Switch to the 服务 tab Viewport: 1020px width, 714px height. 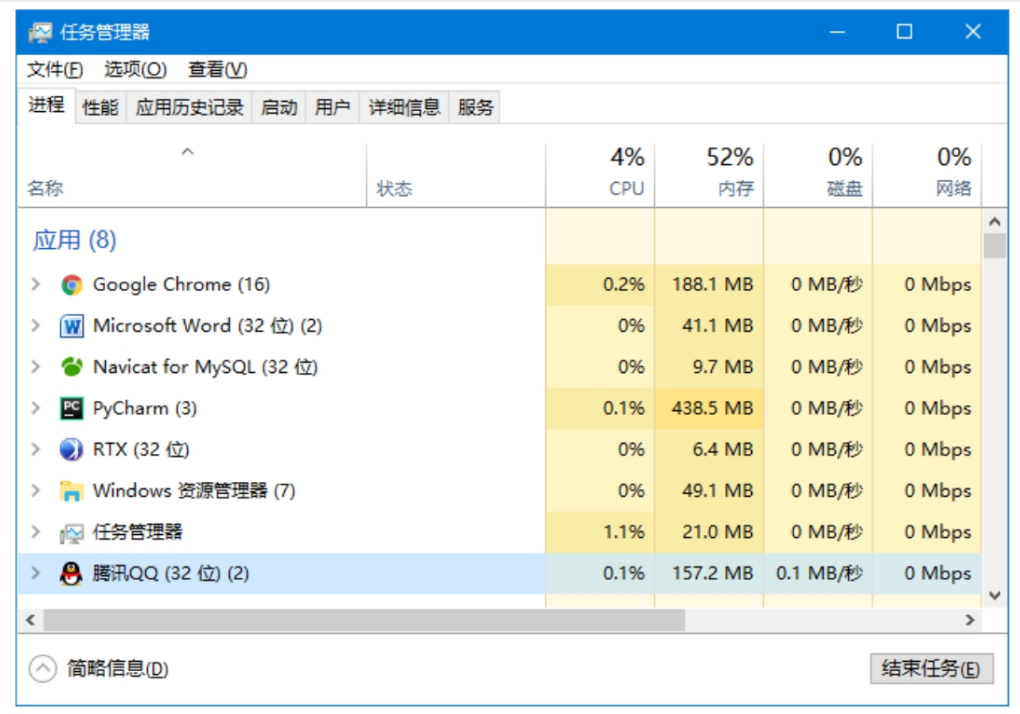point(476,107)
